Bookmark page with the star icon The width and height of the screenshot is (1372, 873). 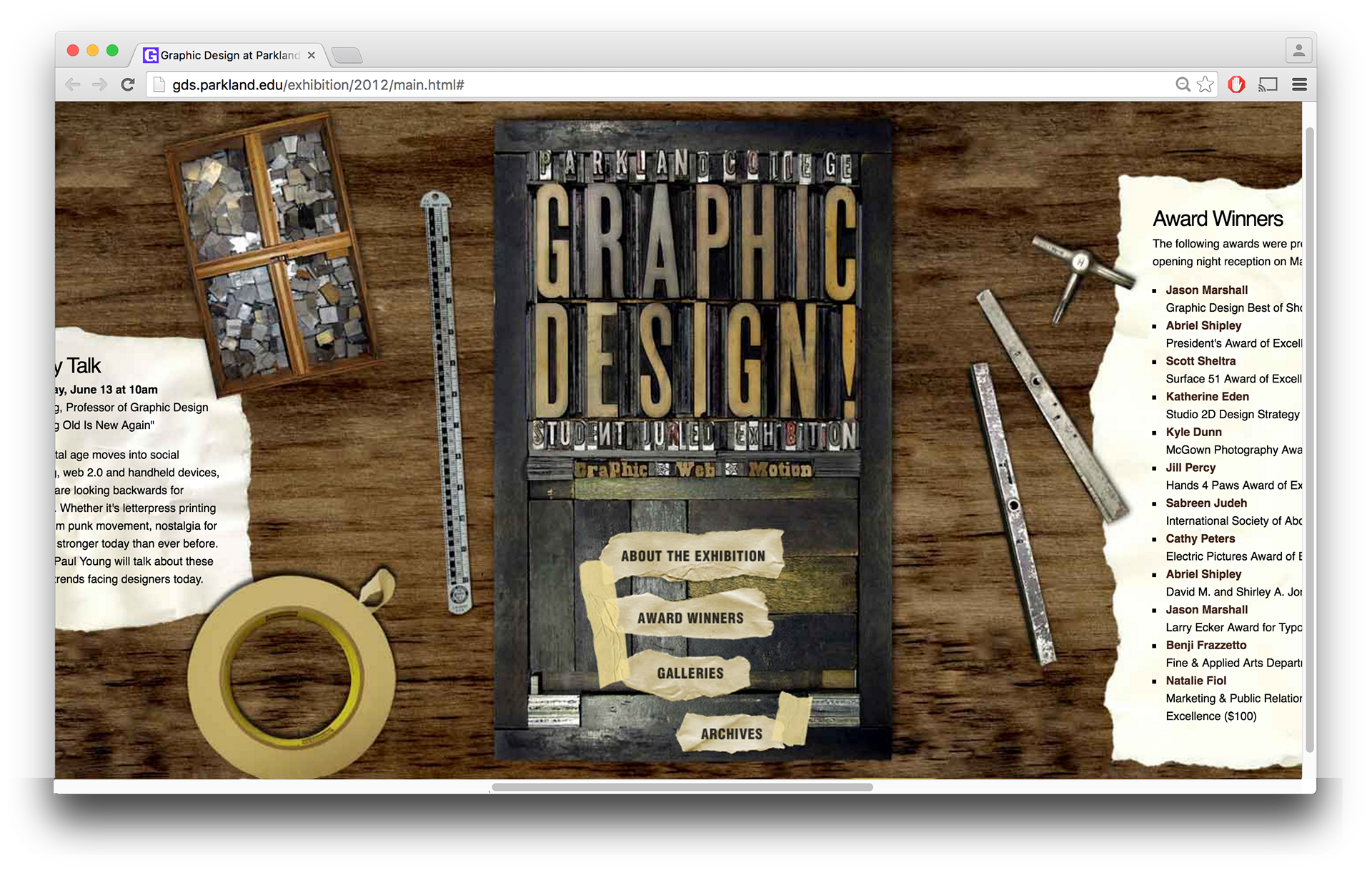1206,85
